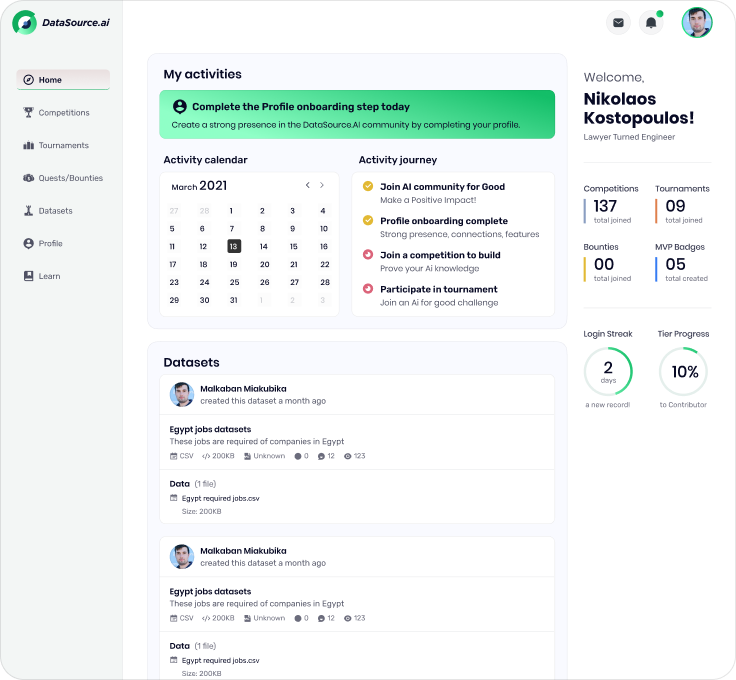Viewport: 736px width, 680px height.
Task: Click the Competitions trophy icon
Action: point(29,113)
